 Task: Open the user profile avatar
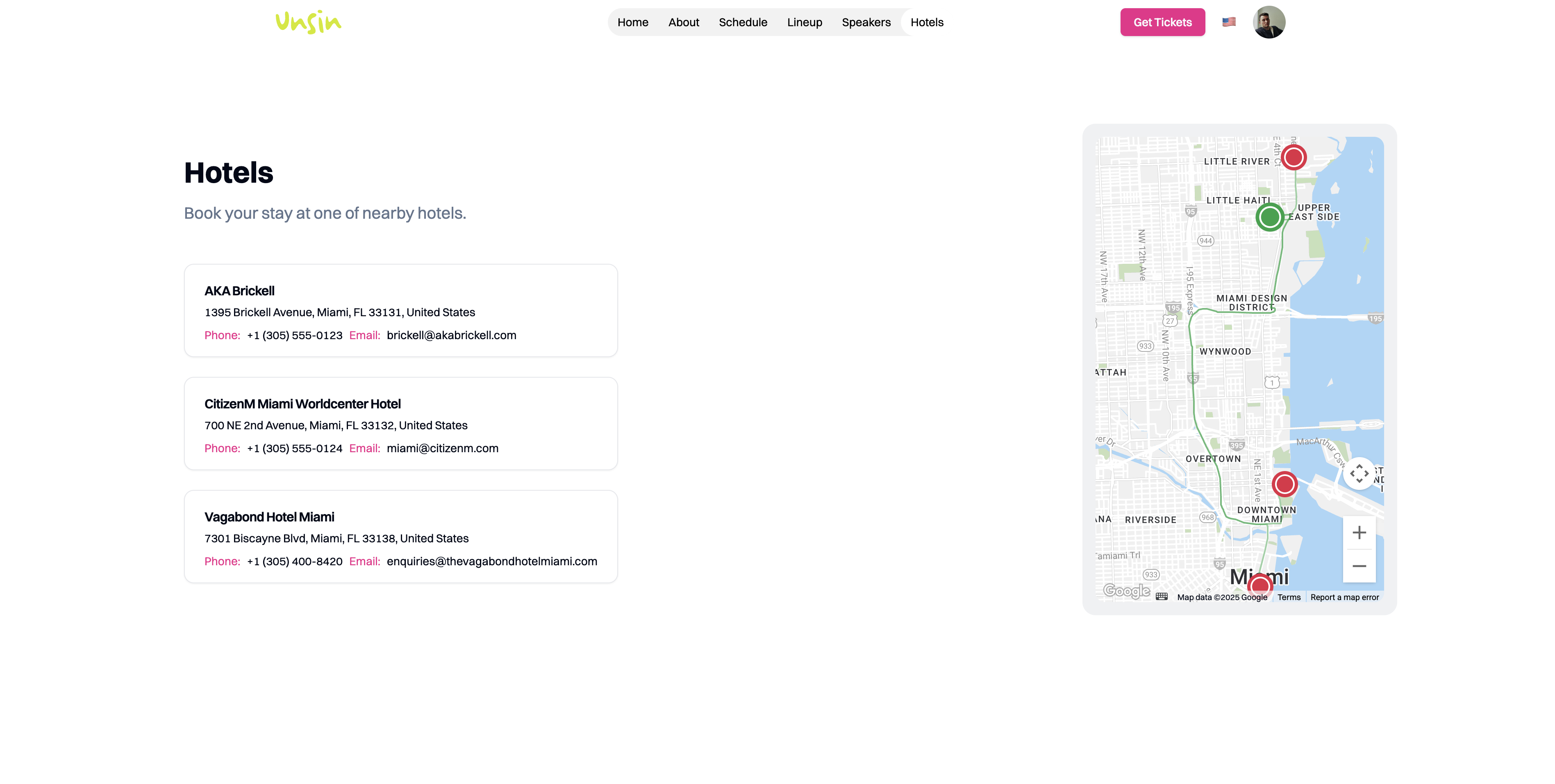tap(1268, 22)
